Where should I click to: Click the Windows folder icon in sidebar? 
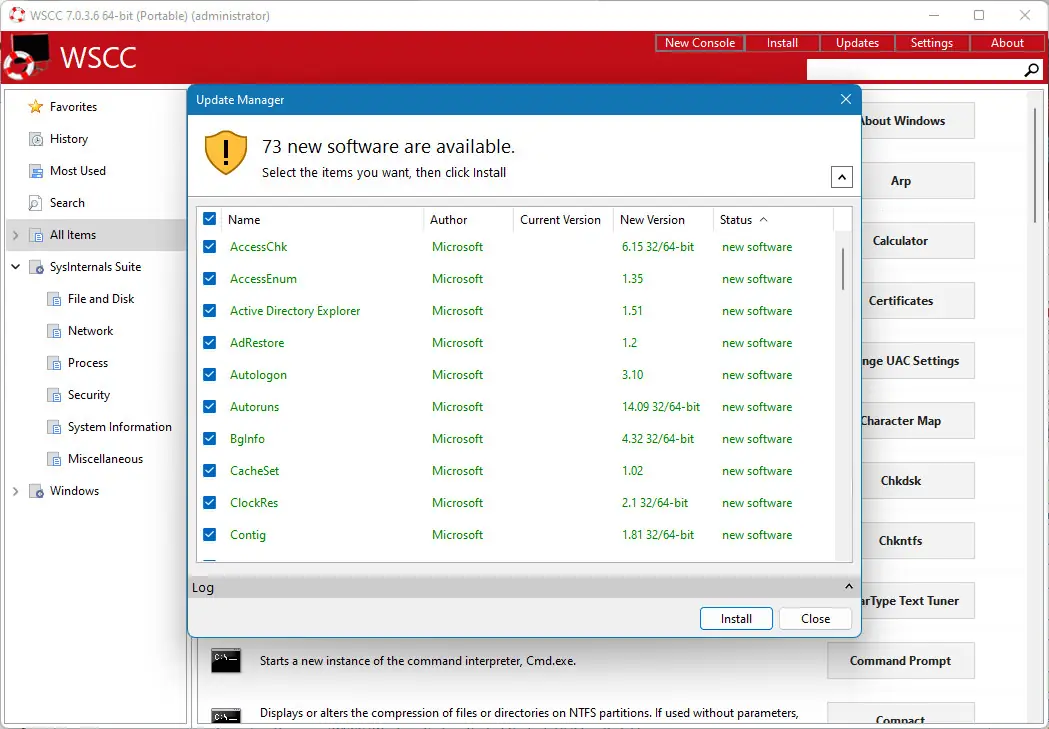coord(36,492)
